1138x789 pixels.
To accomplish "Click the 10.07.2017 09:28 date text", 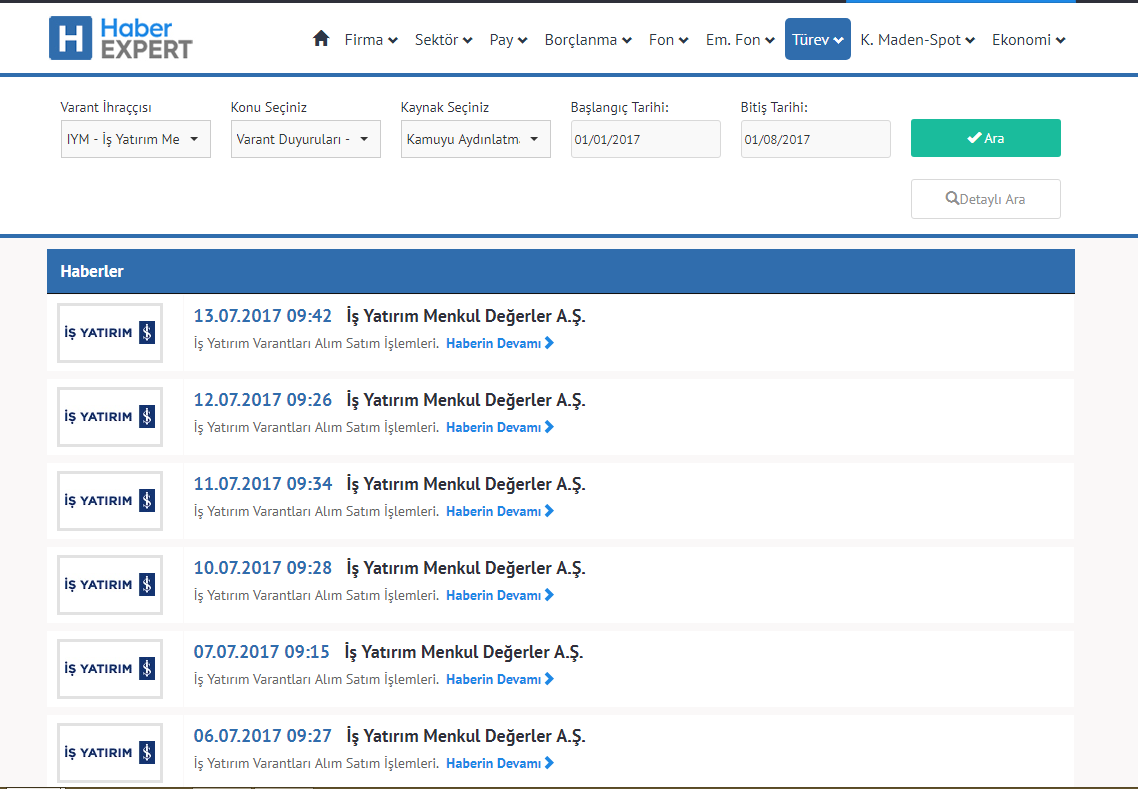I will coord(263,568).
